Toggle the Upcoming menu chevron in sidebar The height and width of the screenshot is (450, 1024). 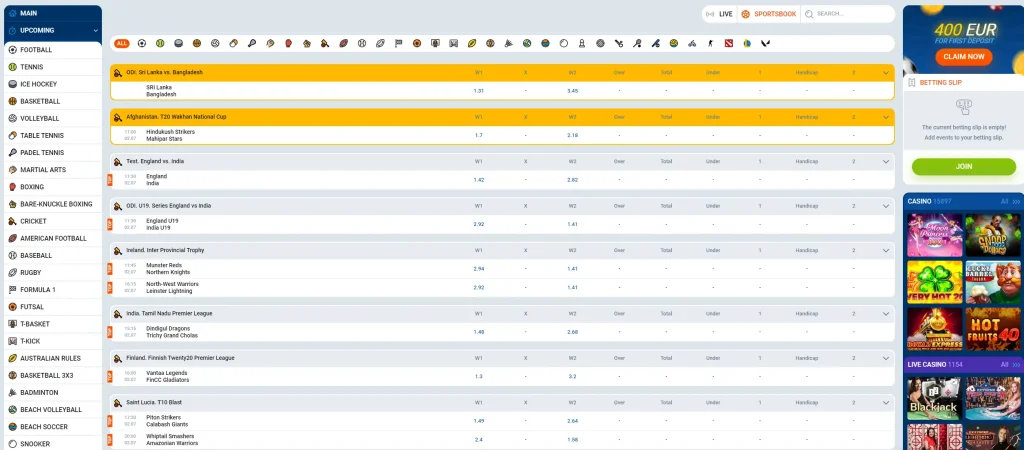pos(95,31)
